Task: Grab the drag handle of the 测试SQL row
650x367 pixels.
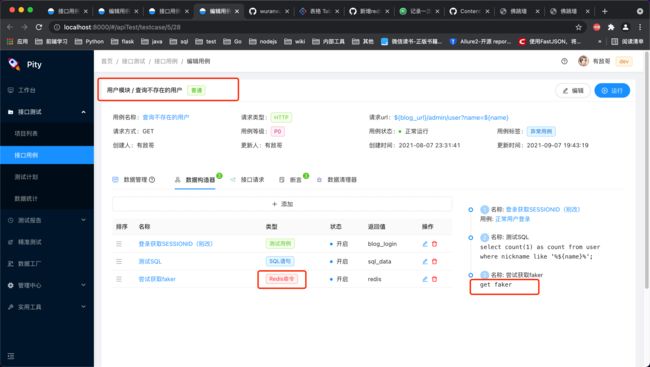Action: point(119,261)
